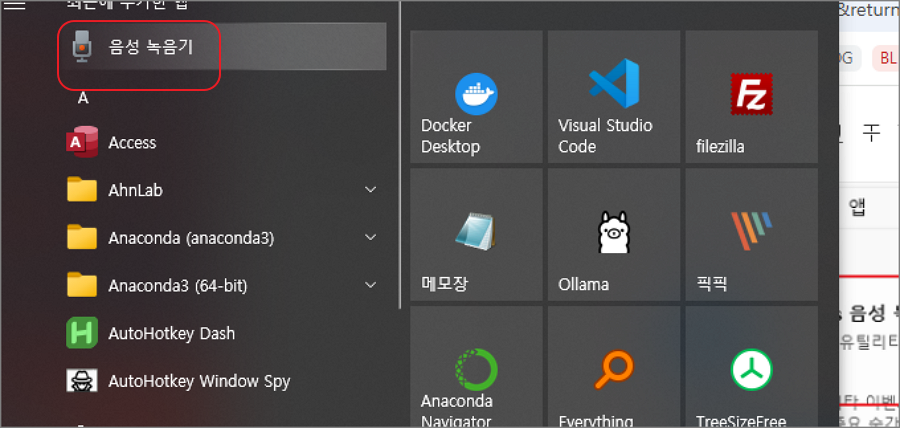
Task: Select AutoHotkey Window Spy label text
Action: (x=199, y=381)
